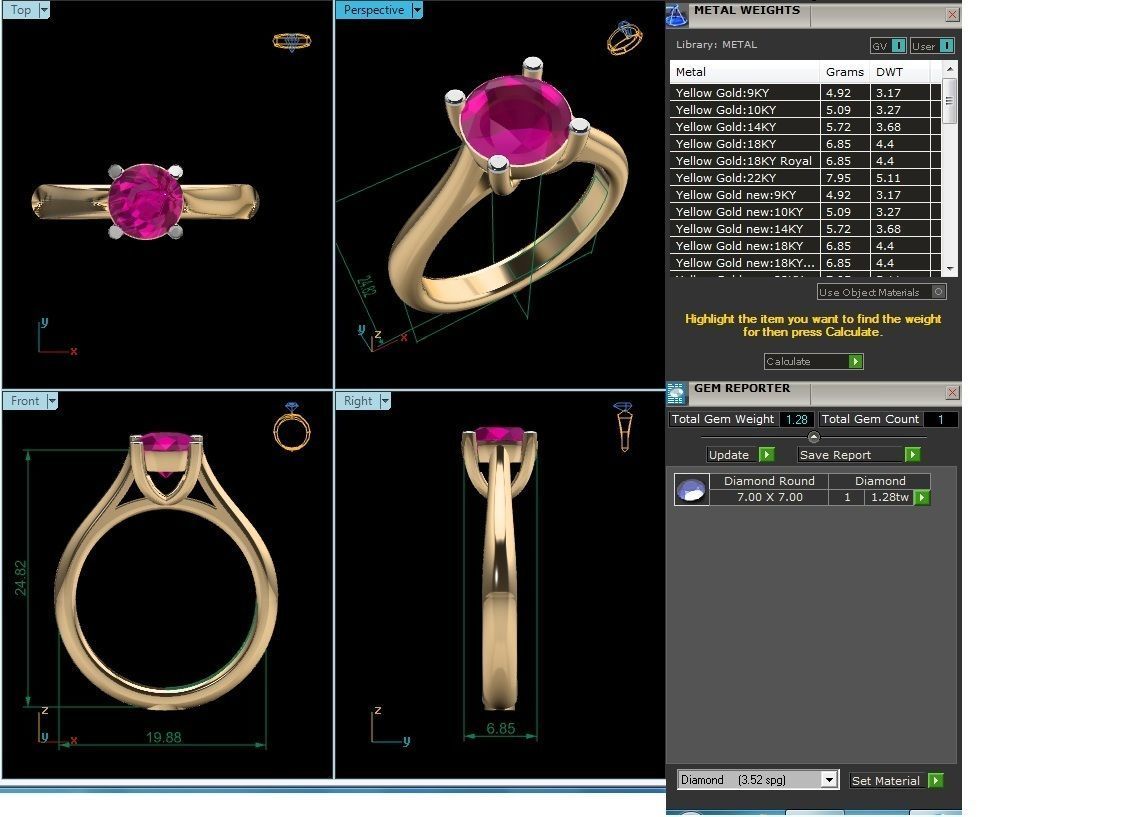Viewport: 1121px width, 817px height.
Task: Select the Yellow Gold new:14KY row
Action: pos(805,229)
